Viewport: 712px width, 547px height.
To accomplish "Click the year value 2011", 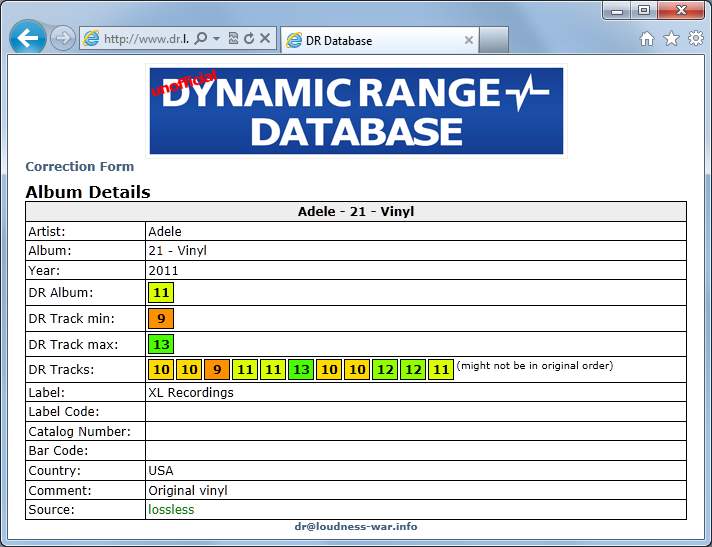I will tap(163, 271).
